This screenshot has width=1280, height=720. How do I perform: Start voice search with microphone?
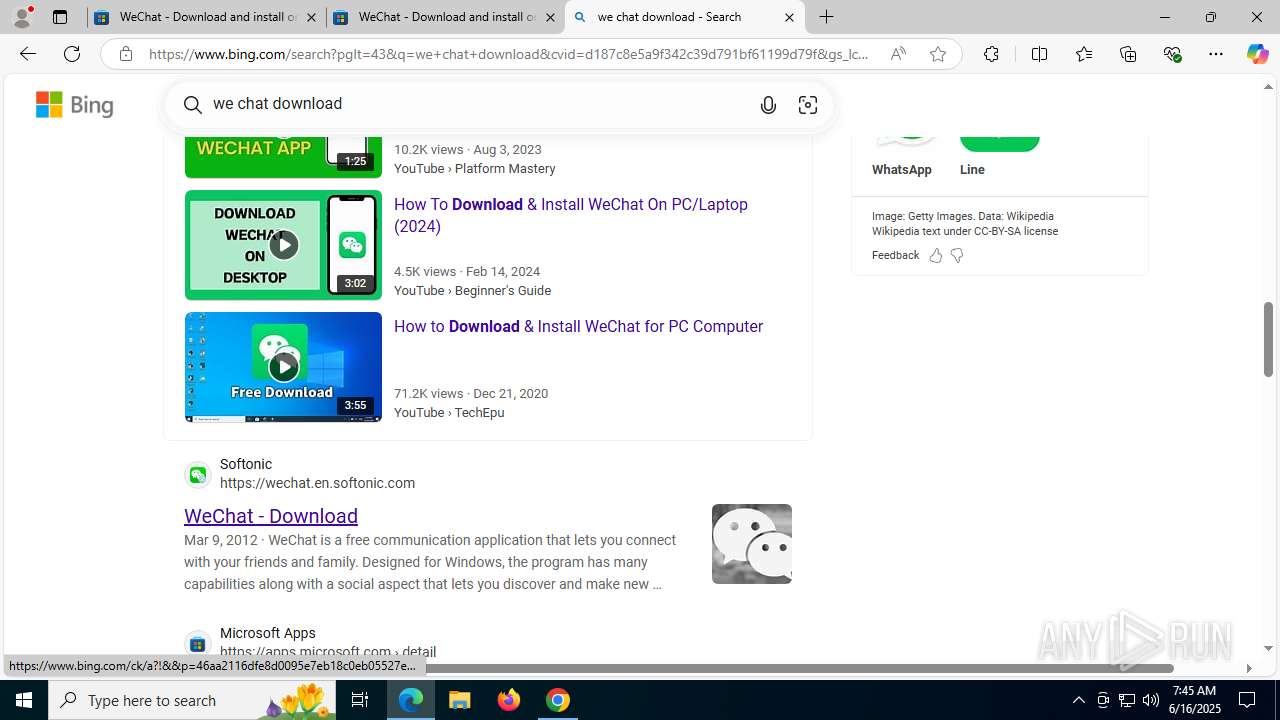(768, 104)
